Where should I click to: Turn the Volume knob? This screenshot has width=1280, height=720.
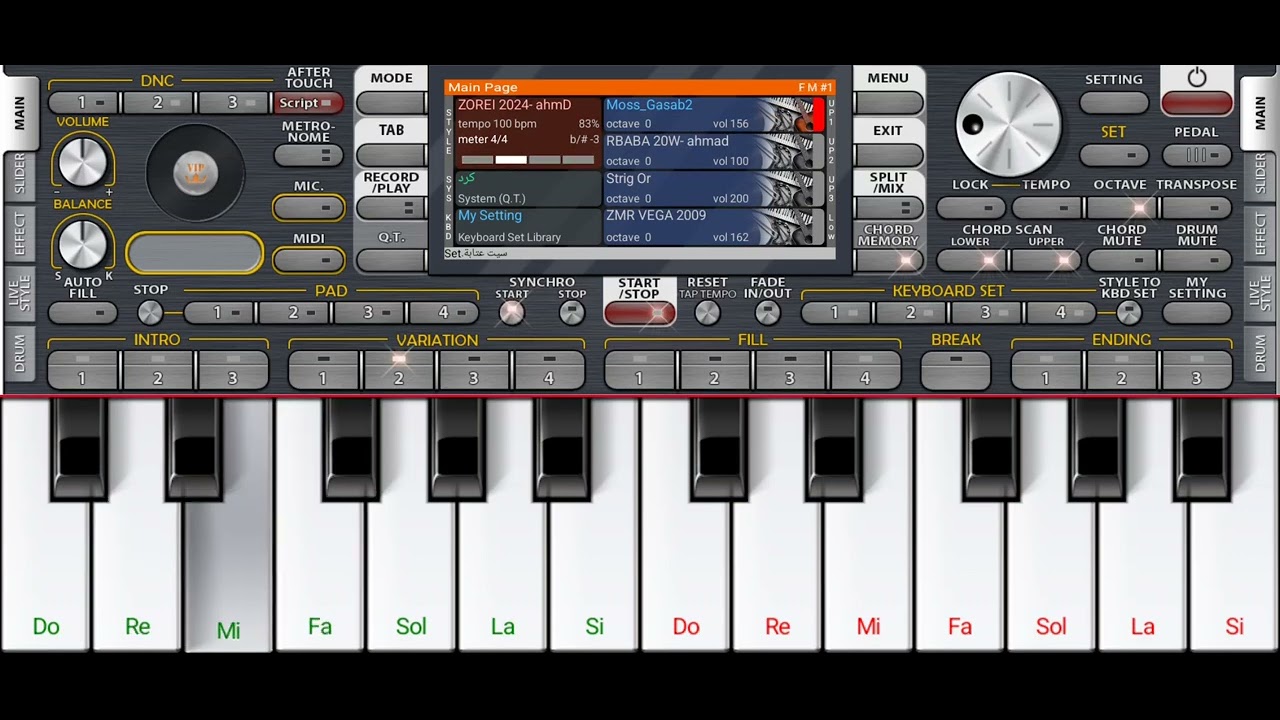pyautogui.click(x=82, y=160)
